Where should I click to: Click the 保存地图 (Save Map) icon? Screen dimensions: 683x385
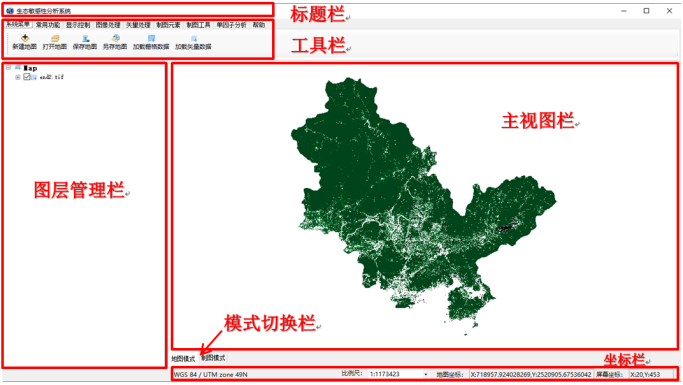85,38
